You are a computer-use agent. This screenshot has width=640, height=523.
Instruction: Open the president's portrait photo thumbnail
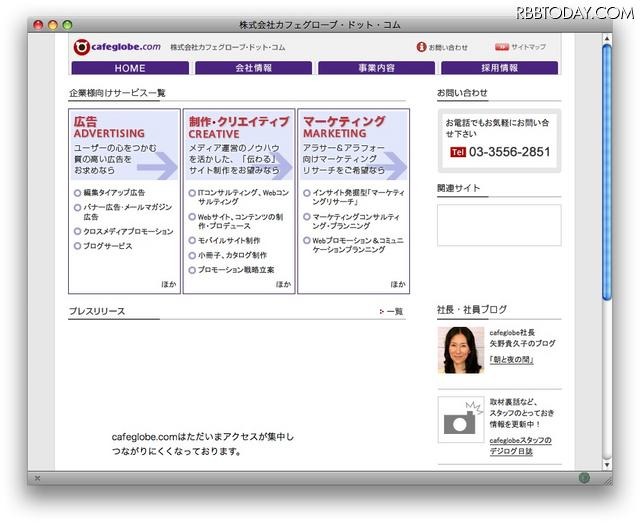click(x=461, y=350)
